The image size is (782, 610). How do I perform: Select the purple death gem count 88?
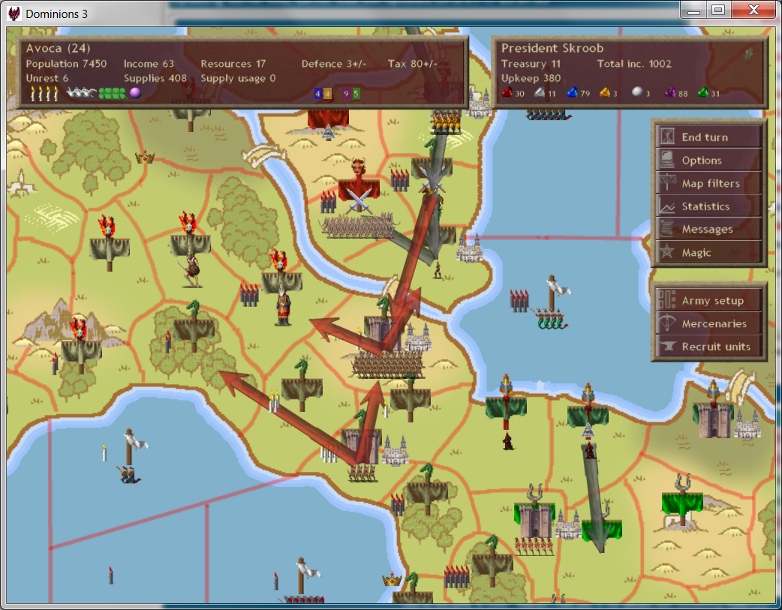pyautogui.click(x=676, y=93)
